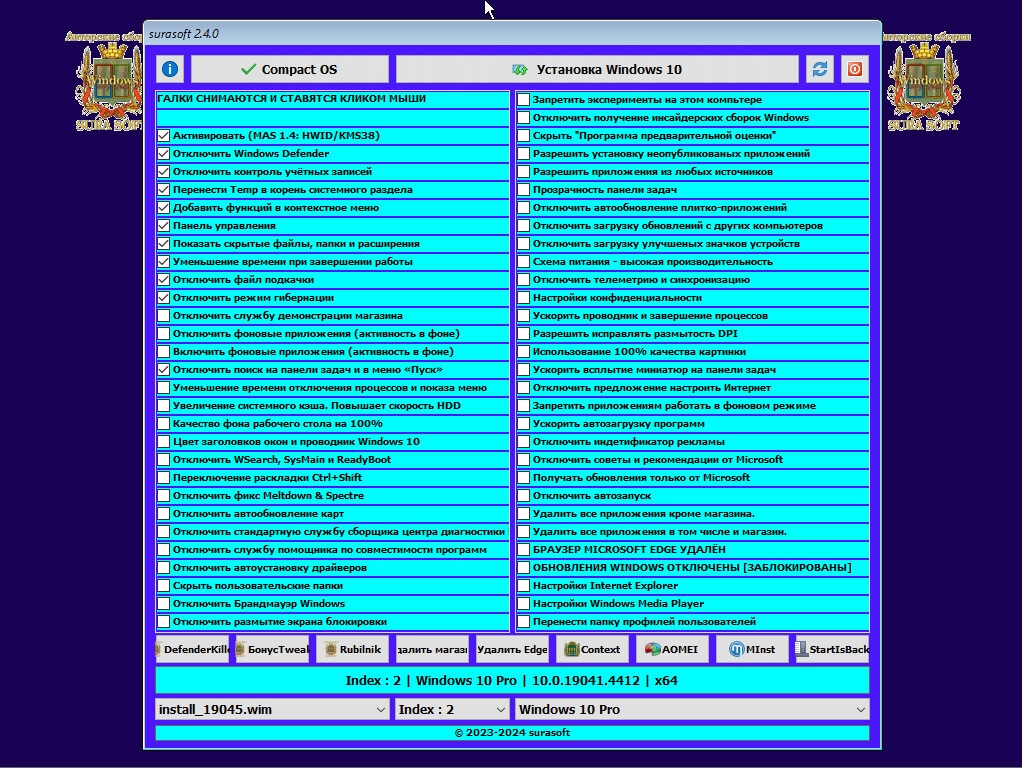Check Переключение раскладки Ctrl+Shift
The height and width of the screenshot is (768, 1022).
164,478
